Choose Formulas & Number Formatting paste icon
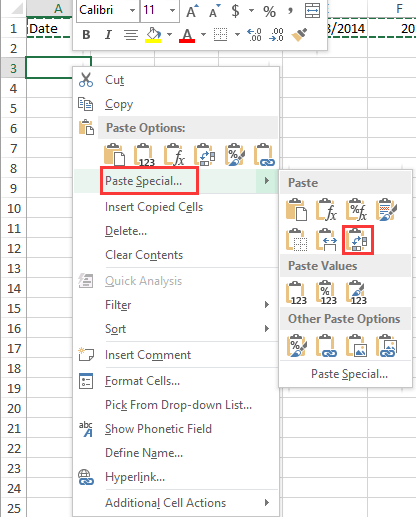The width and height of the screenshot is (416, 517). [x=357, y=210]
